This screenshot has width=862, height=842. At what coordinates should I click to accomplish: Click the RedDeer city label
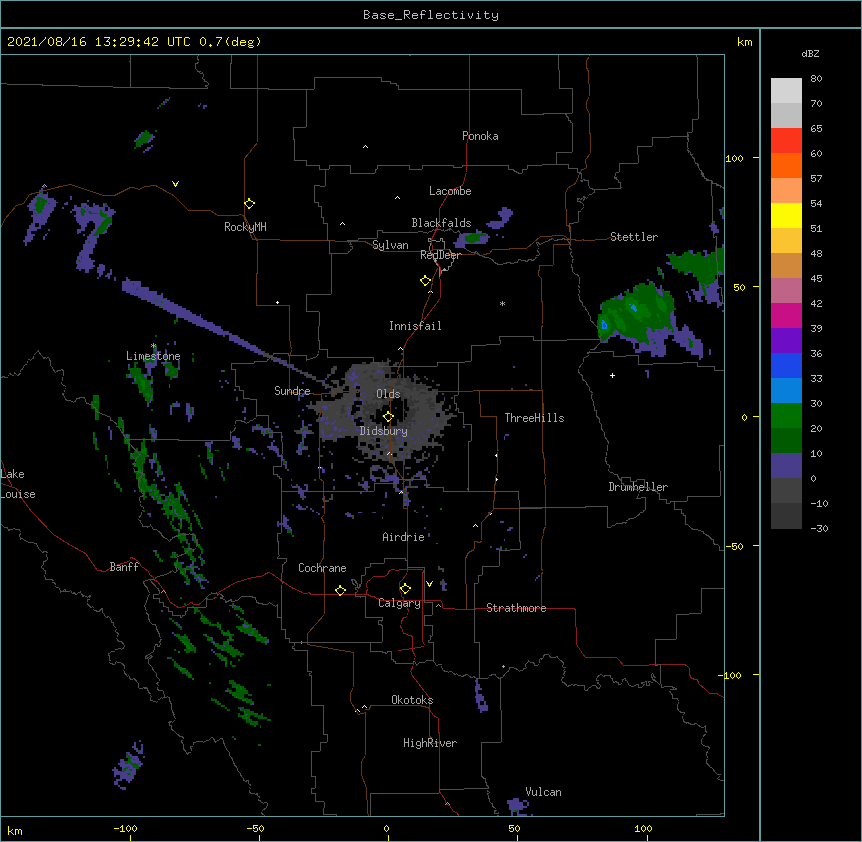pyautogui.click(x=440, y=255)
